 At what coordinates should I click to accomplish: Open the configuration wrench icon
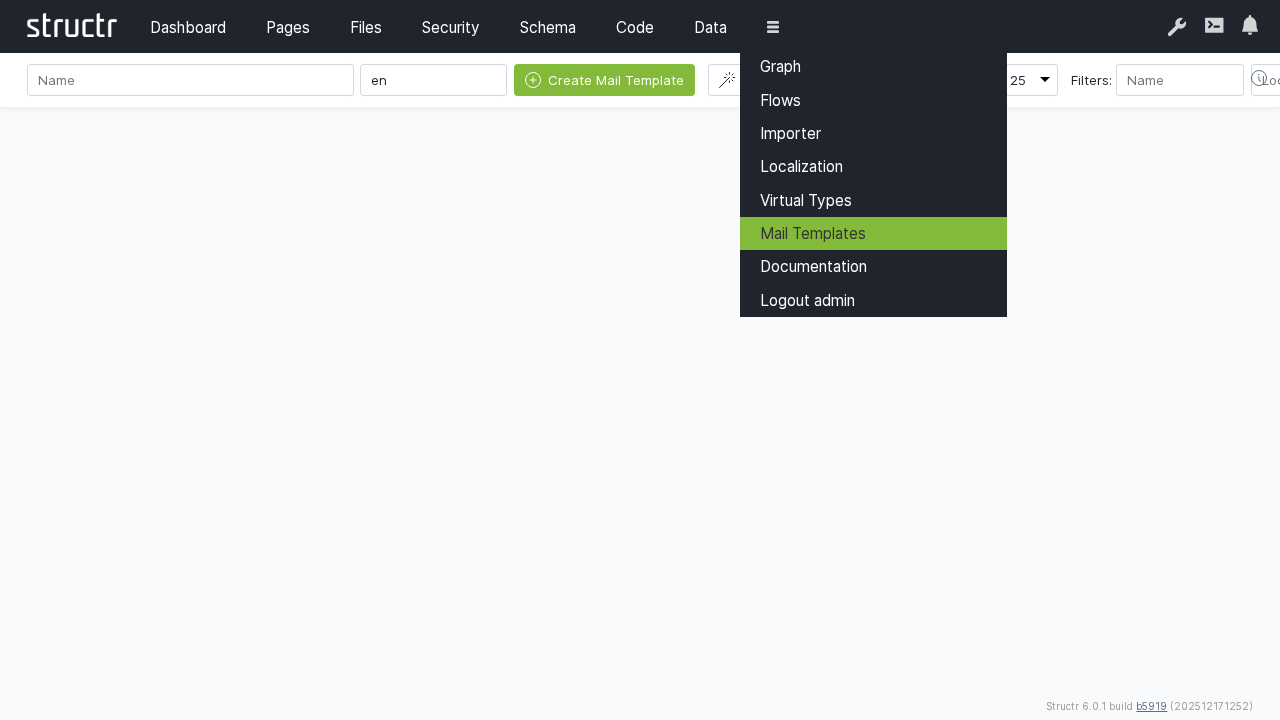point(1177,27)
